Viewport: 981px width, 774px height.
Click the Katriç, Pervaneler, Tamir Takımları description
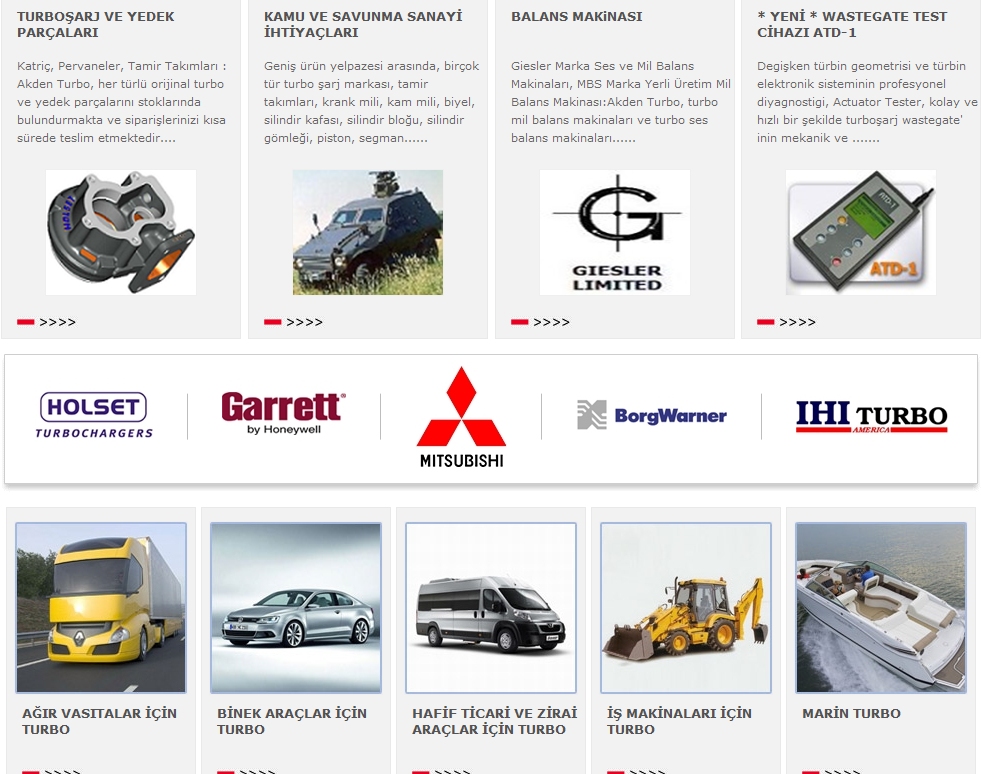click(121, 102)
